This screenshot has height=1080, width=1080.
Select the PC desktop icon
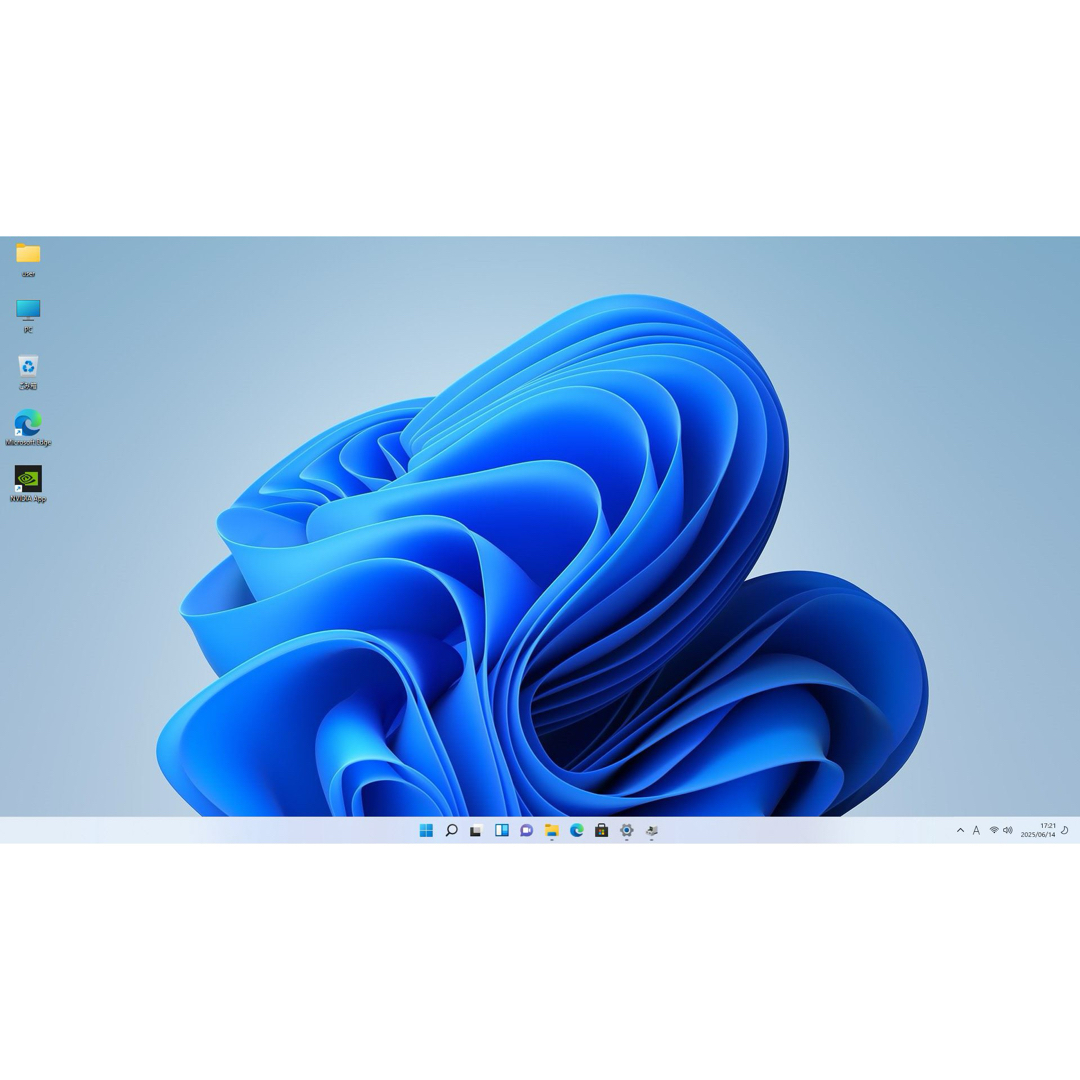point(28,316)
